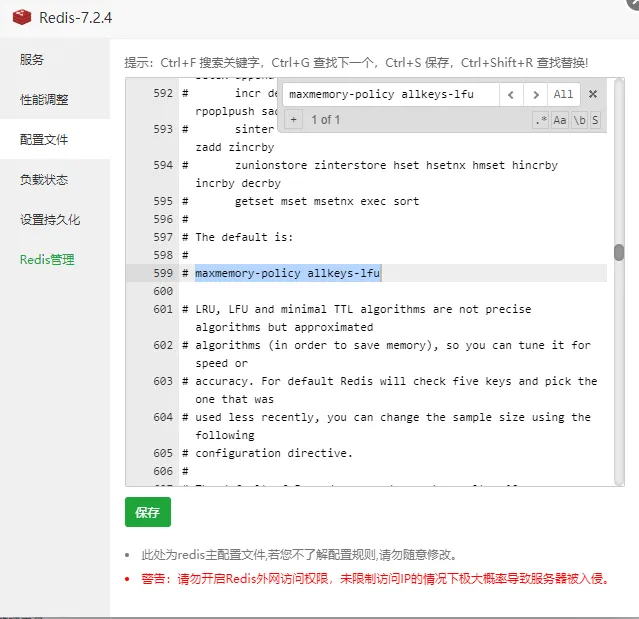
Task: Click the green 保存 button
Action: pyautogui.click(x=148, y=512)
